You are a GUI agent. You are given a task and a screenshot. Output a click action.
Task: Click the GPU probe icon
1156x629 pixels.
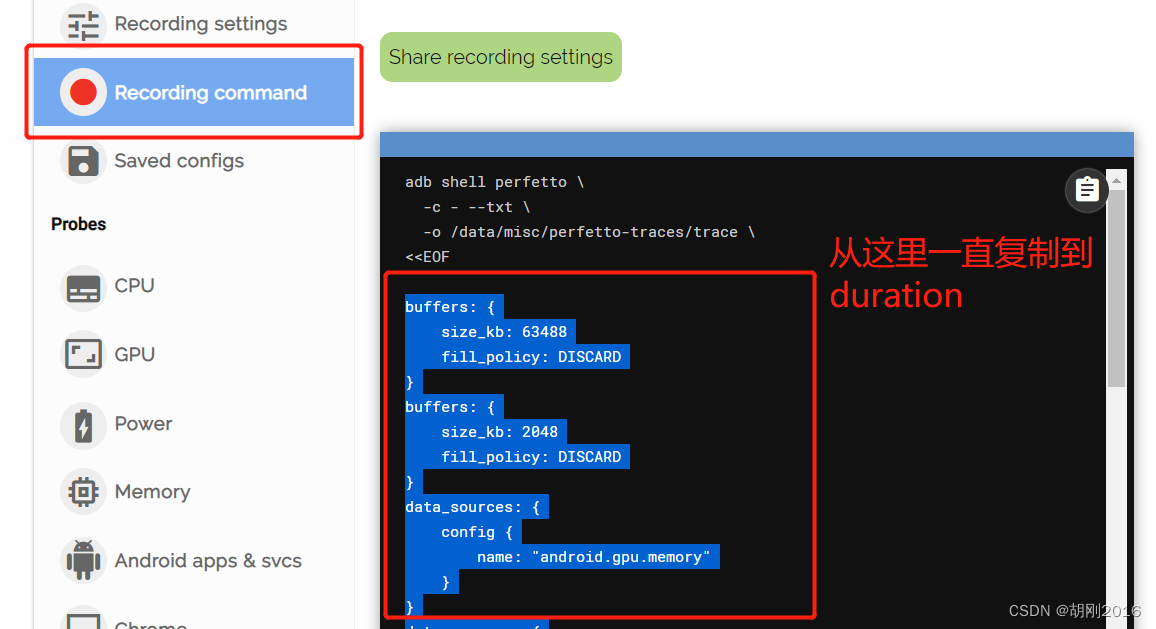pyautogui.click(x=83, y=354)
